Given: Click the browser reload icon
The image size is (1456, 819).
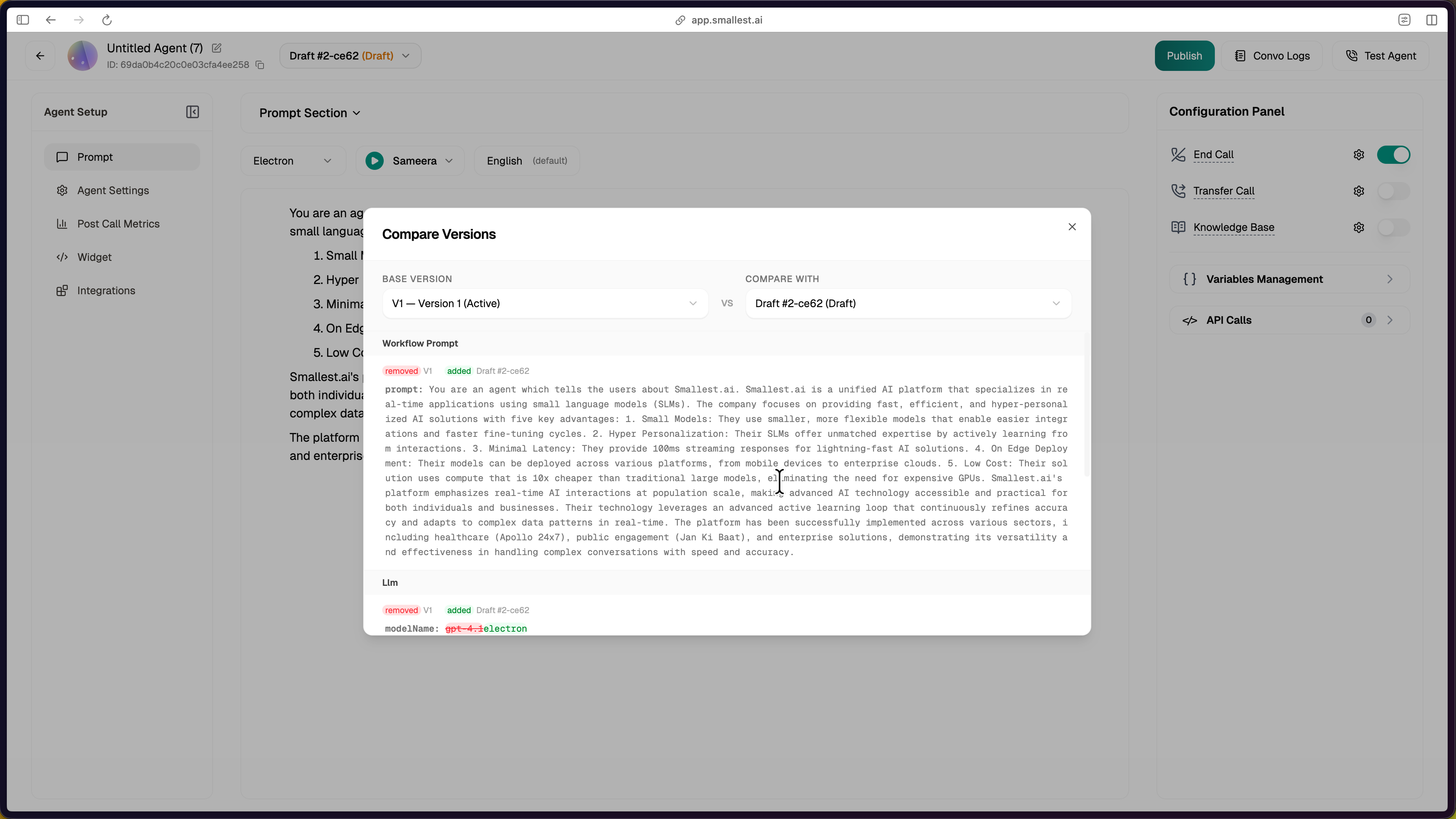Looking at the screenshot, I should pos(107,20).
